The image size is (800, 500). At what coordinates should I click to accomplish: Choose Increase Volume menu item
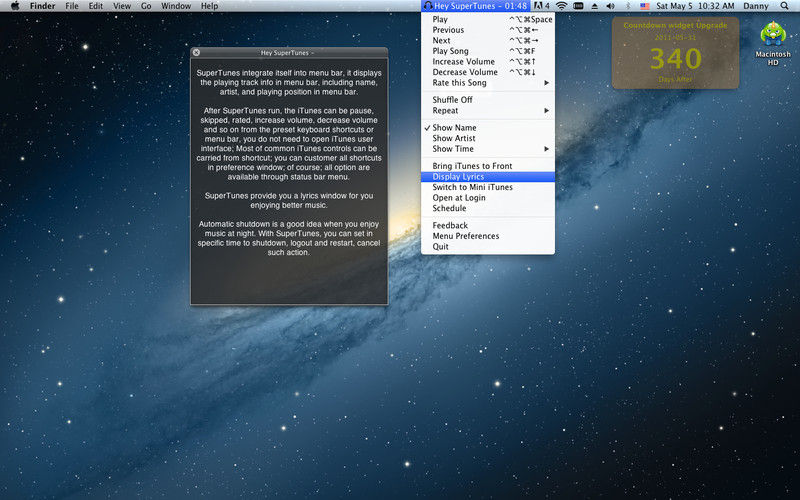pos(488,62)
